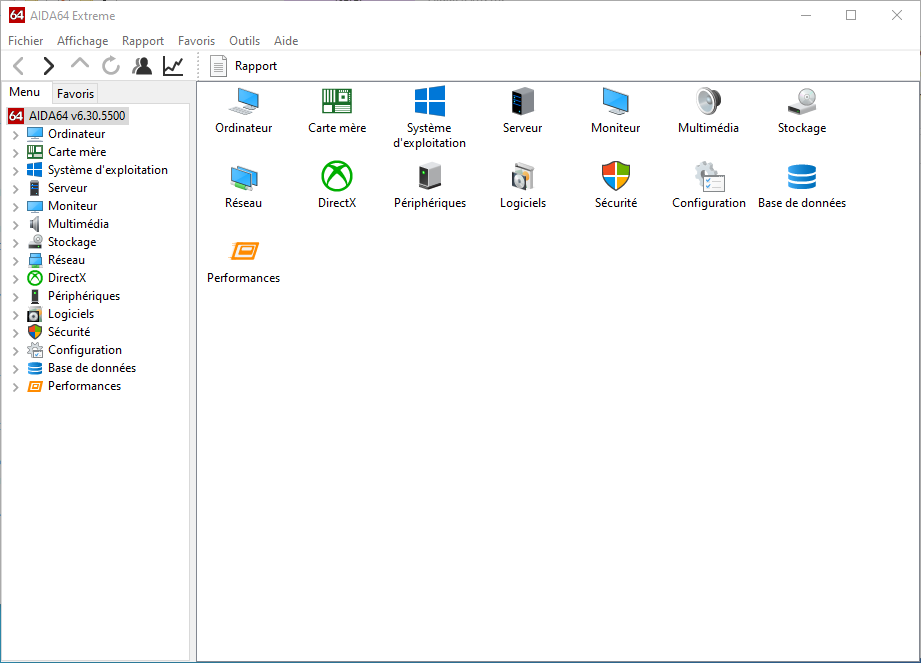This screenshot has height=663, width=921.
Task: Open the DirectX Xbox icon in main panel
Action: point(337,176)
